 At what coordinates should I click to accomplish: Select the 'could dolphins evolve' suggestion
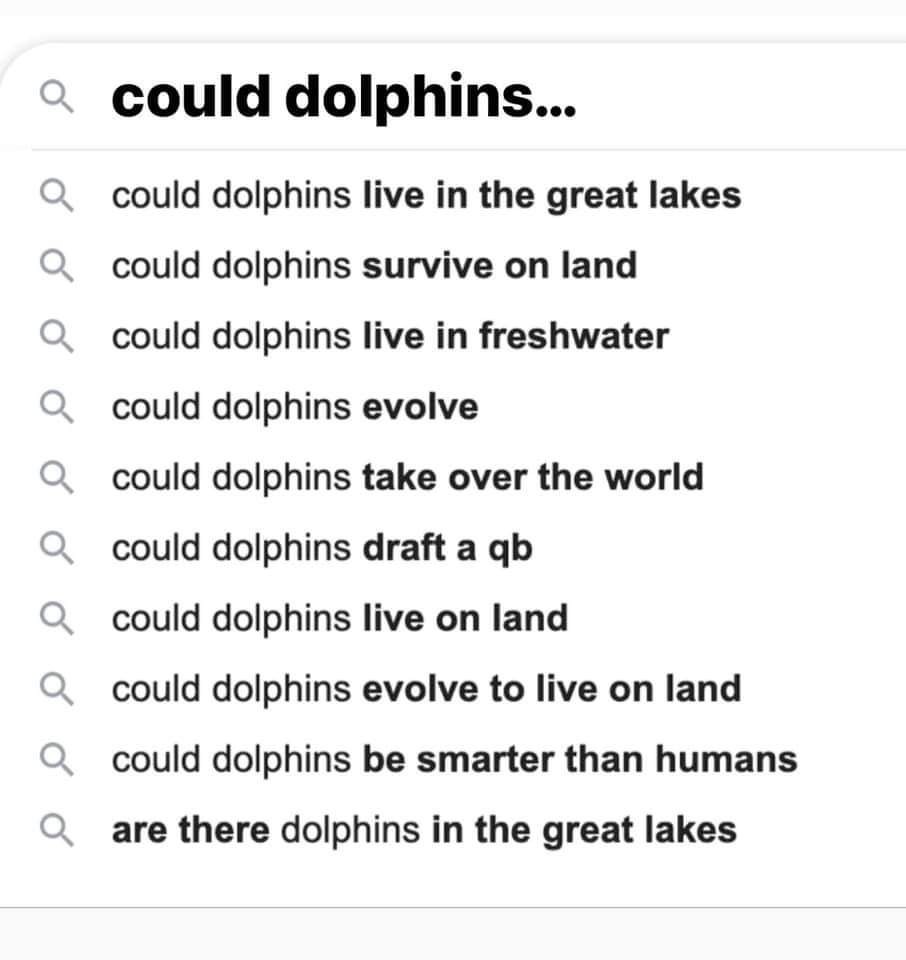coord(295,407)
